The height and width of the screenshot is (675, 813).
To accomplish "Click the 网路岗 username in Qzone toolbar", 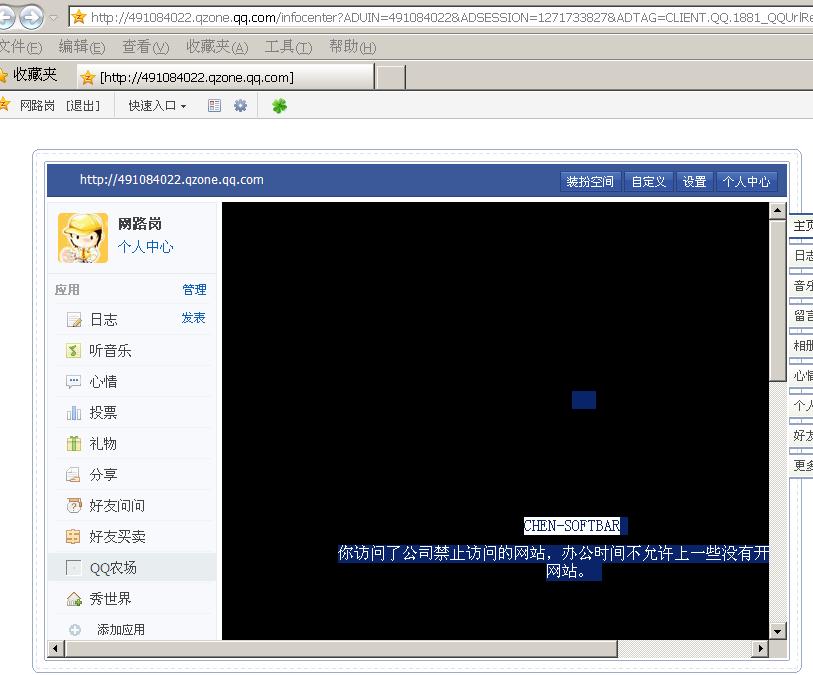I will tap(37, 106).
